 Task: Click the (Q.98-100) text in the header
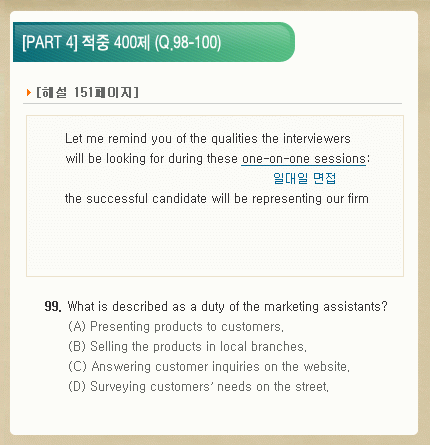(x=188, y=43)
